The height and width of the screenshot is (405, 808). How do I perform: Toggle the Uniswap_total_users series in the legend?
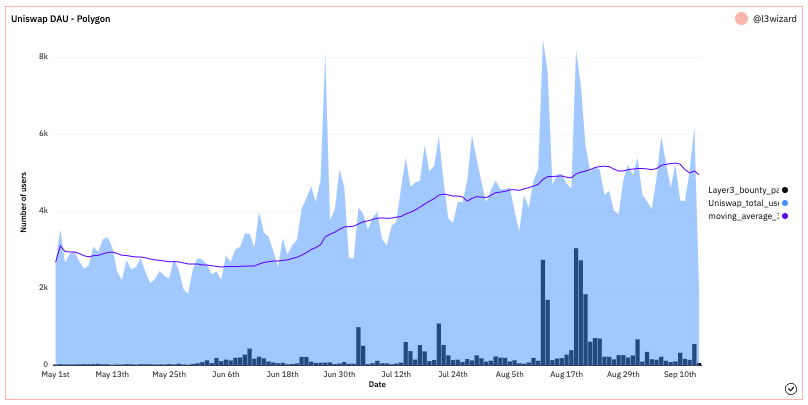748,203
